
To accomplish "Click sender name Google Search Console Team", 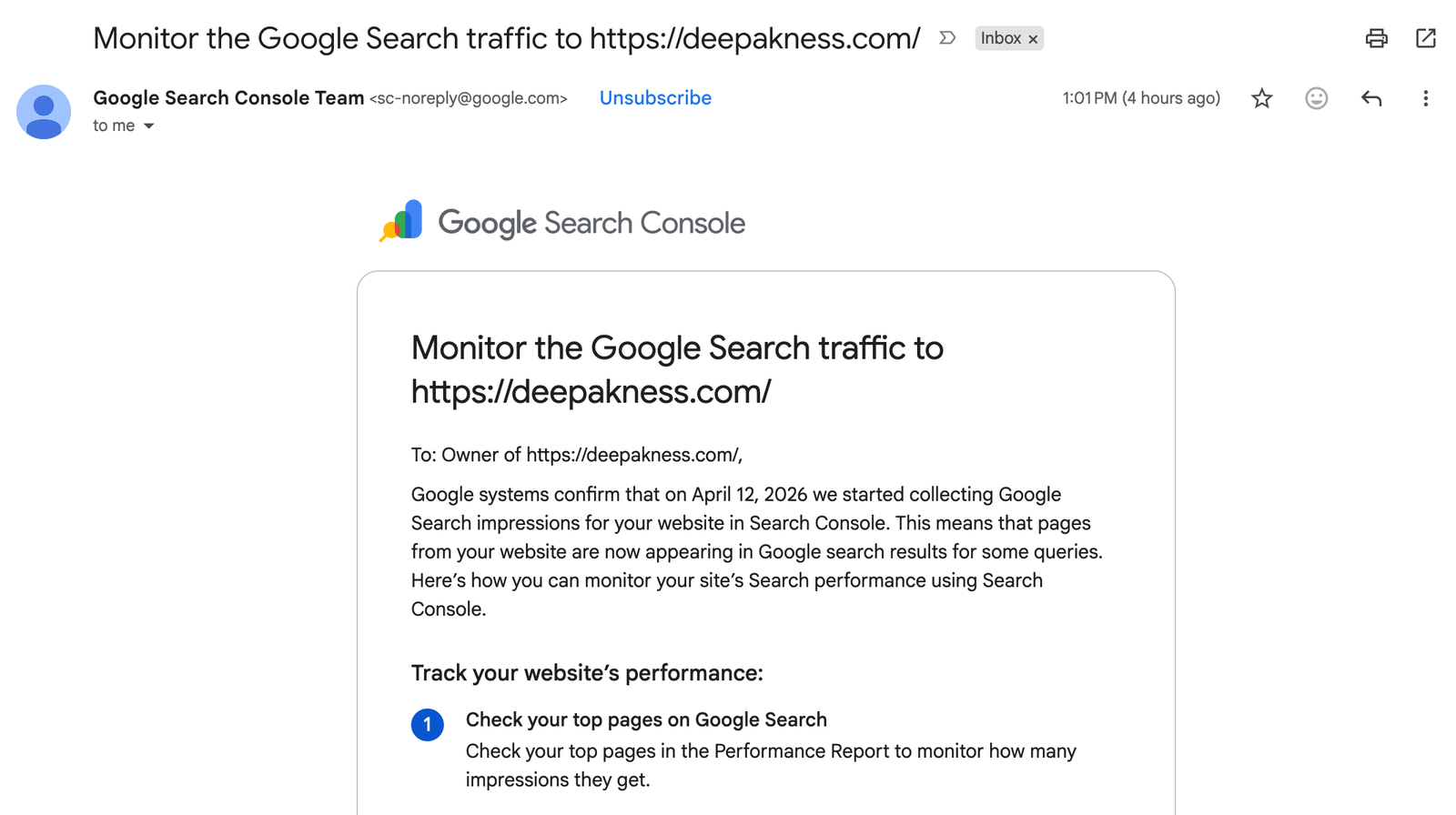I will 228,98.
